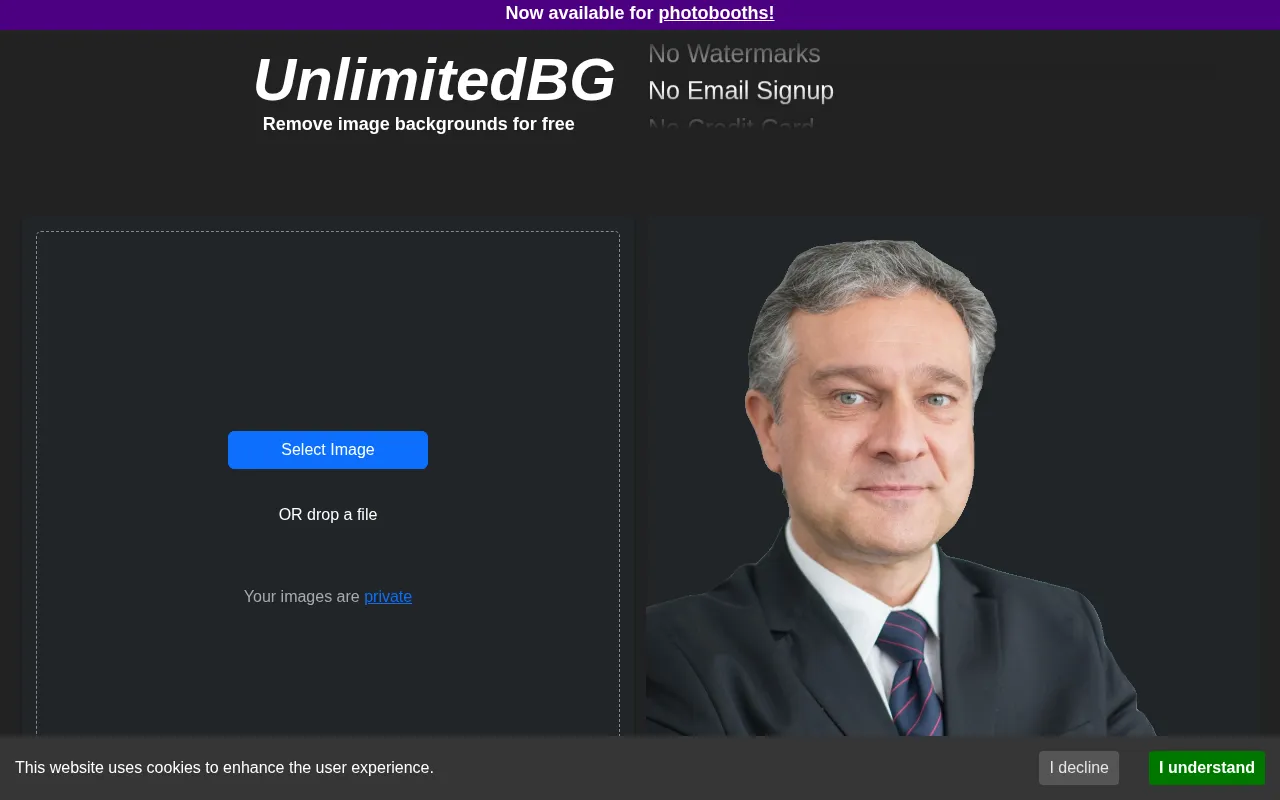Click the 'No Email Signup' text
Image resolution: width=1280 pixels, height=800 pixels.
coord(741,91)
